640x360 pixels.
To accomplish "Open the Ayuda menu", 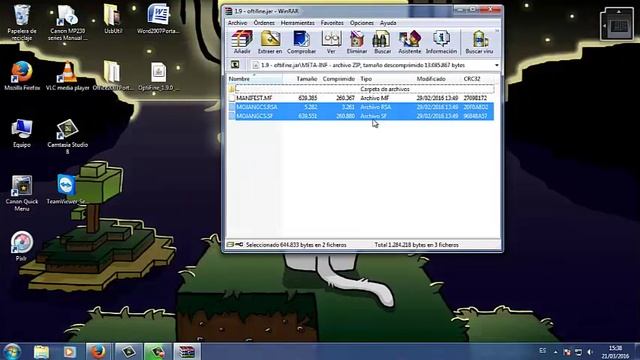I will 388,23.
